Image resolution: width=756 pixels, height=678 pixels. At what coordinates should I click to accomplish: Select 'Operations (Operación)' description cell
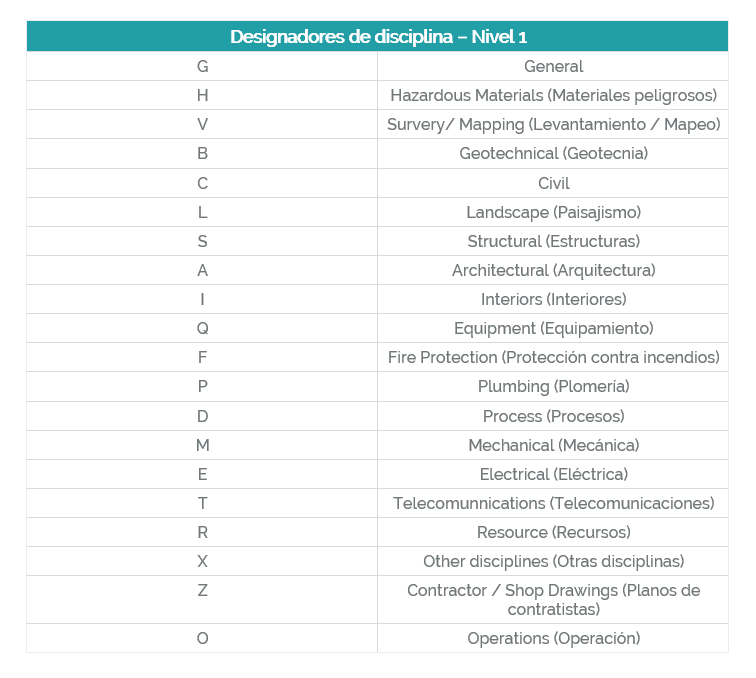553,638
